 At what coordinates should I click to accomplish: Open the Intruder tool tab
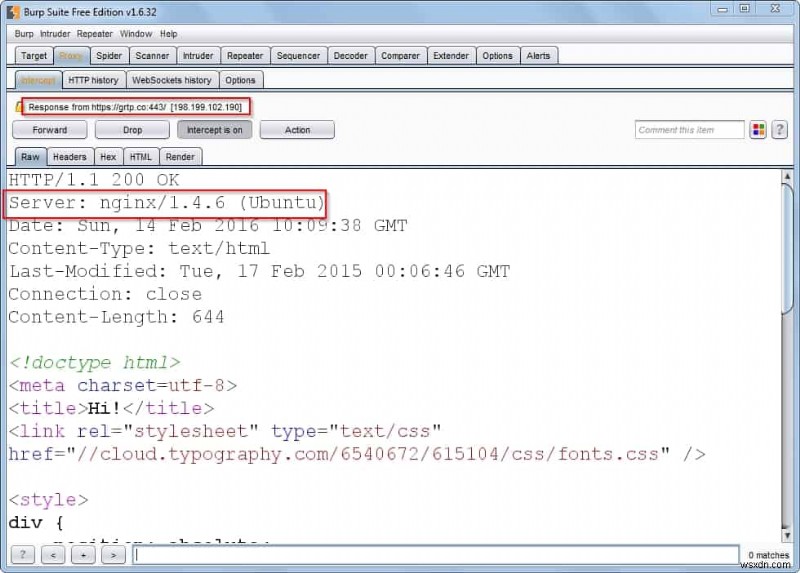point(198,56)
